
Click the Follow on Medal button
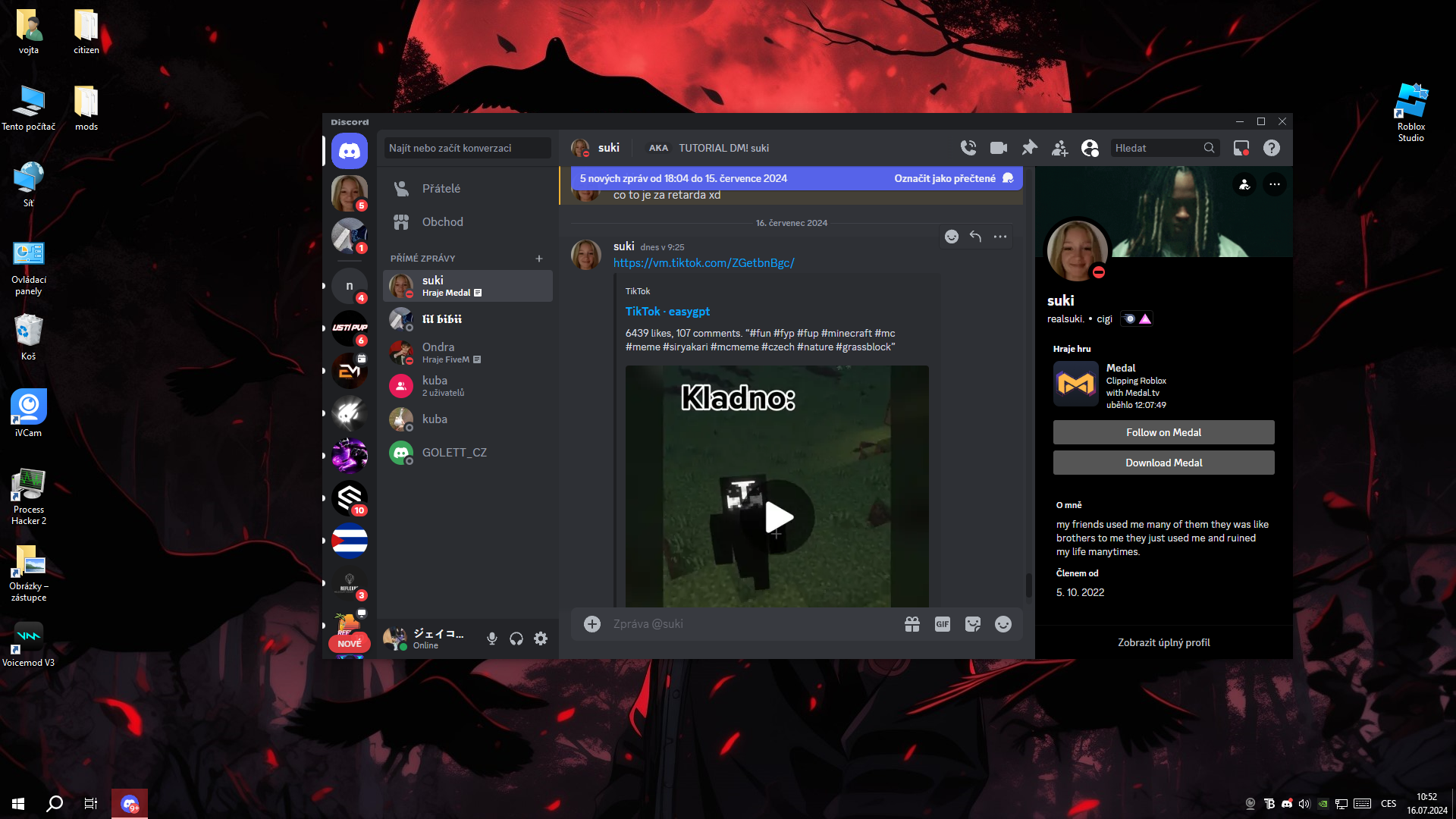[1163, 432]
